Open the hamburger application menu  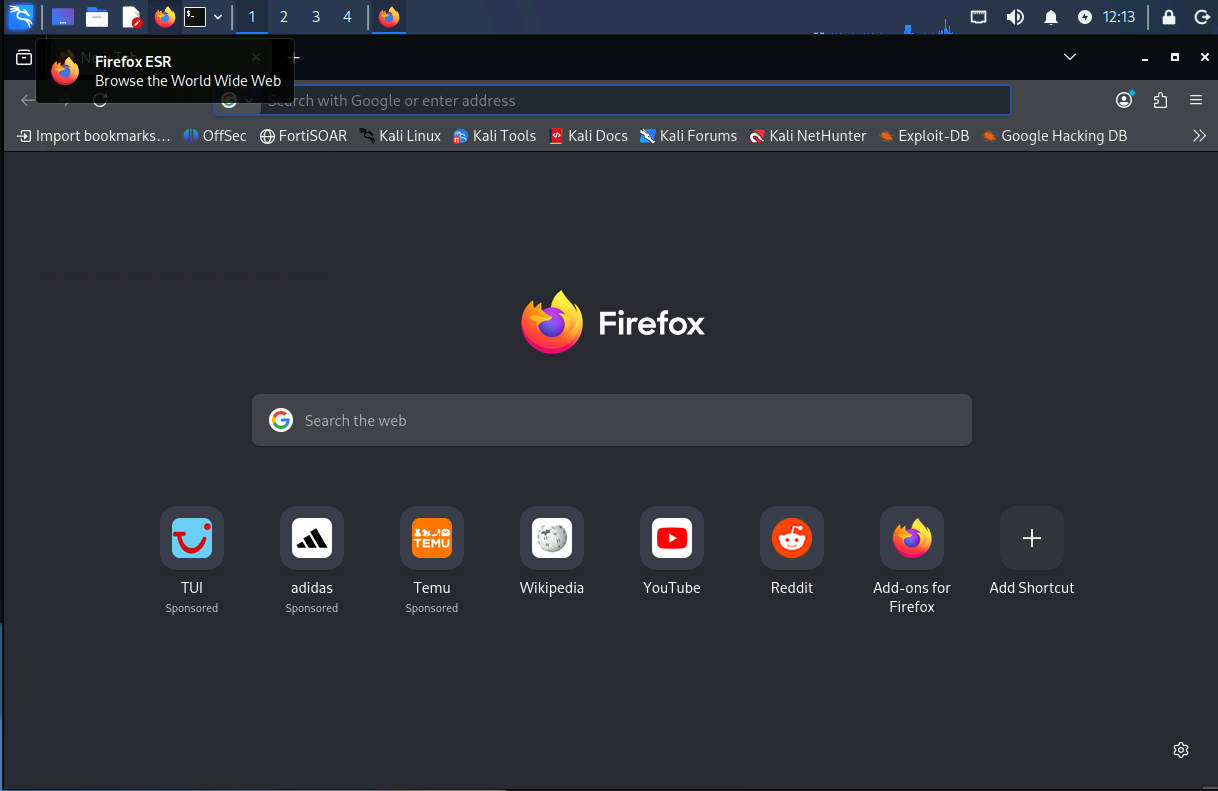tap(1195, 100)
